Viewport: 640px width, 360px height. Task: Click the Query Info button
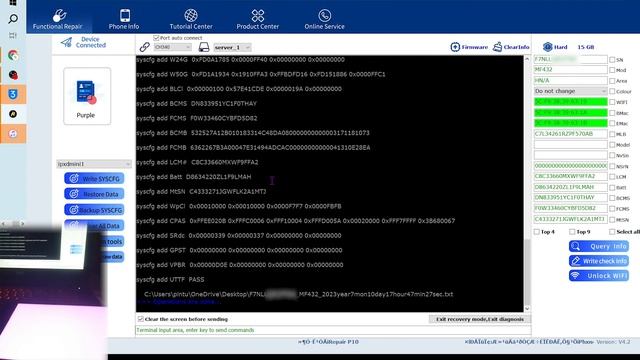point(599,246)
